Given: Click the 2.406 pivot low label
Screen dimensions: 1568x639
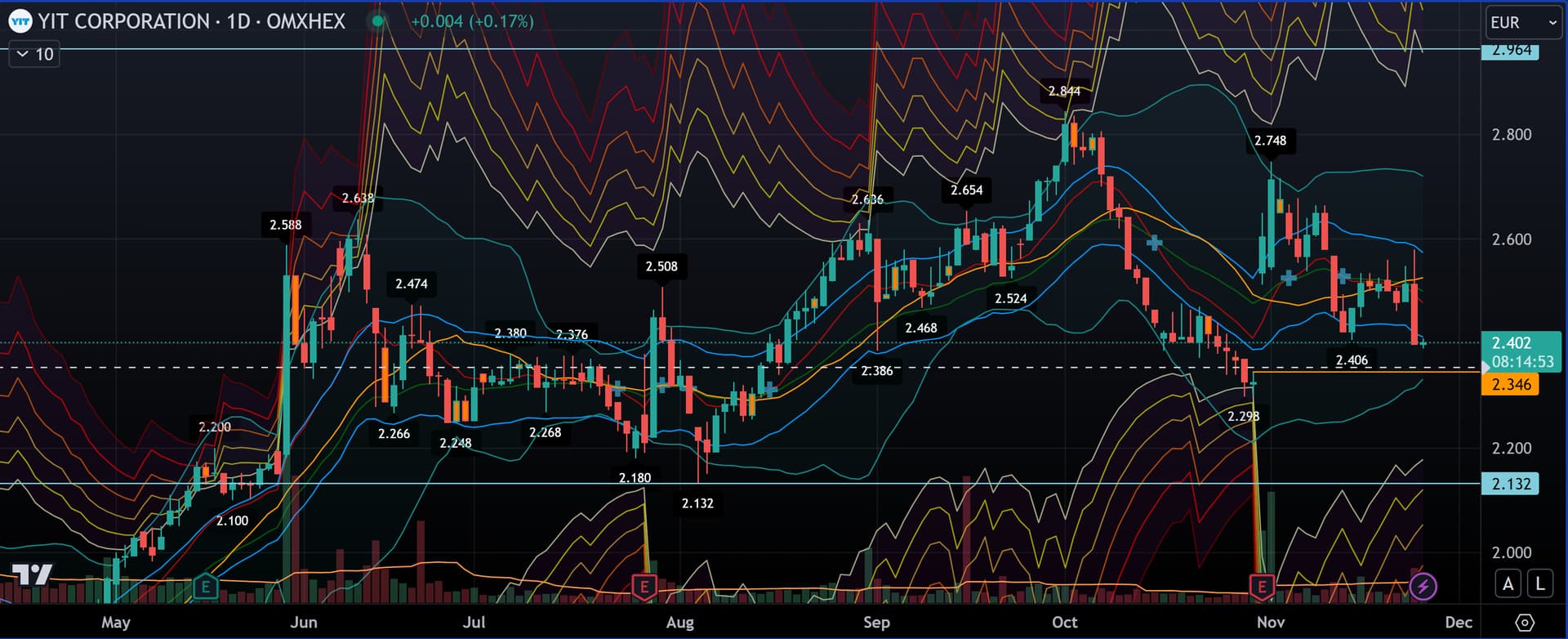Looking at the screenshot, I should [1352, 360].
